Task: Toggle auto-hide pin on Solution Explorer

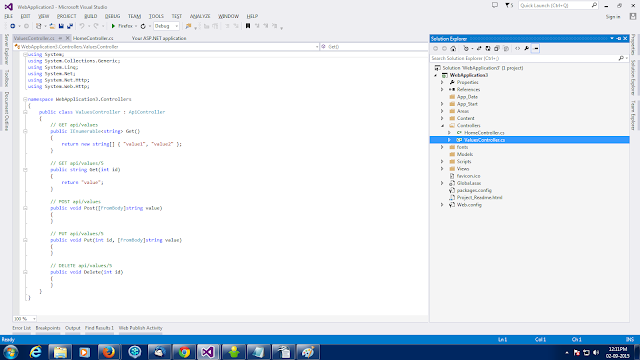Action: [x=619, y=38]
